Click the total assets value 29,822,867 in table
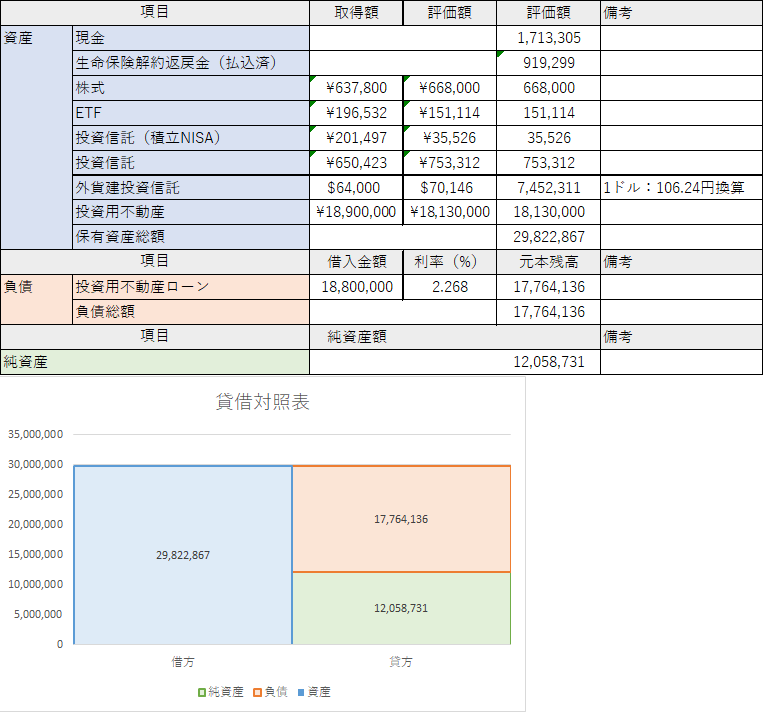Viewport: 764px width, 714px height. point(549,237)
